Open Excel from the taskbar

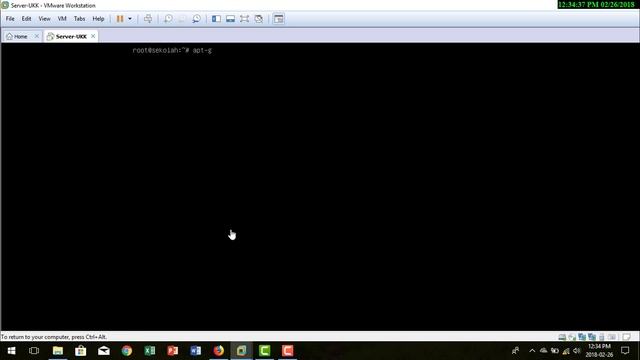(150, 351)
